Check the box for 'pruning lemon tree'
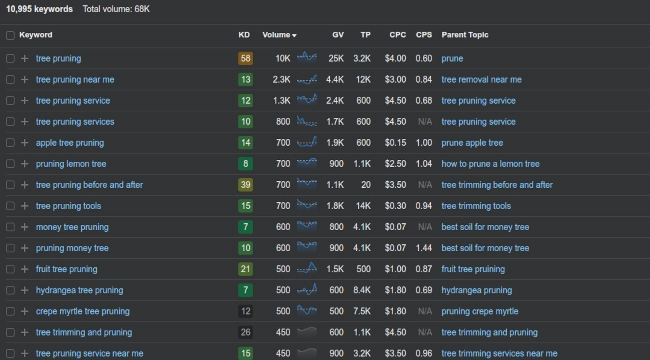The height and width of the screenshot is (360, 650). coord(10,164)
